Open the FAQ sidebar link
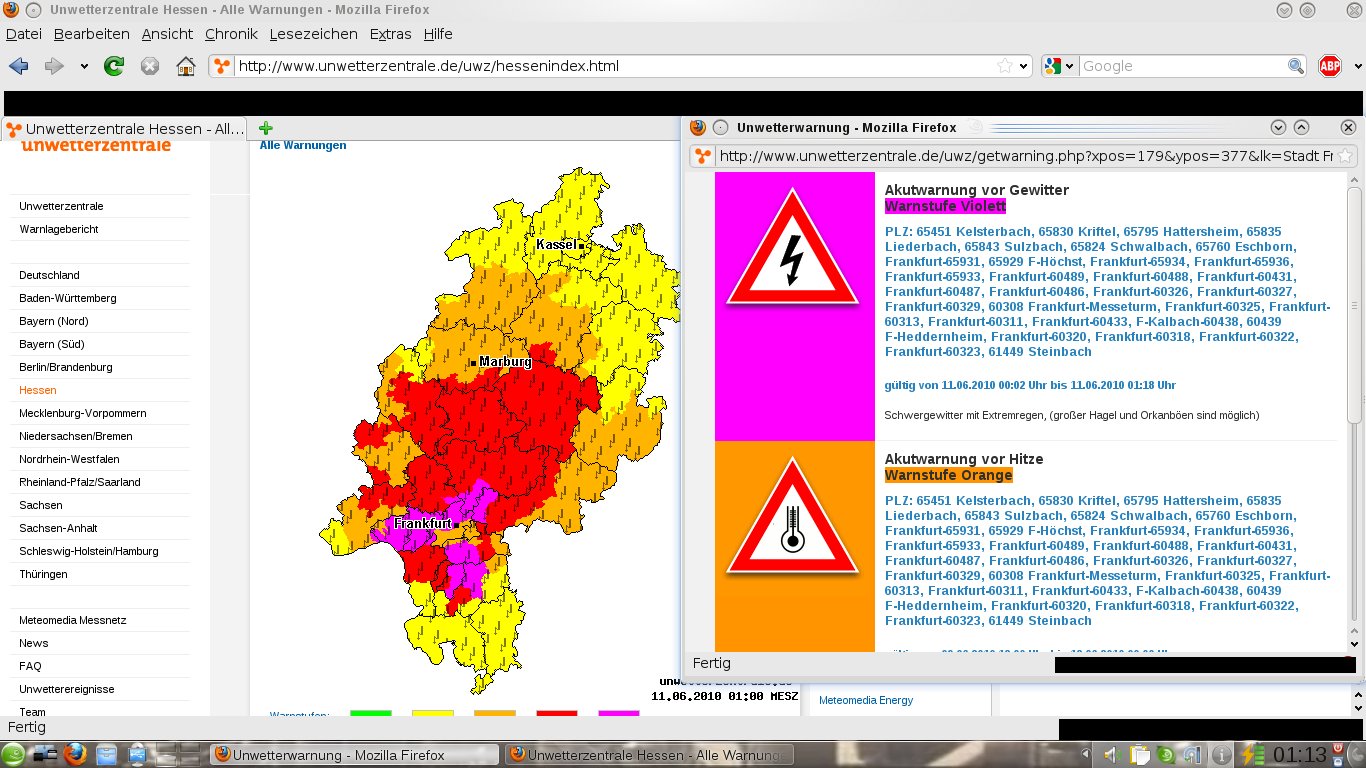 point(30,666)
